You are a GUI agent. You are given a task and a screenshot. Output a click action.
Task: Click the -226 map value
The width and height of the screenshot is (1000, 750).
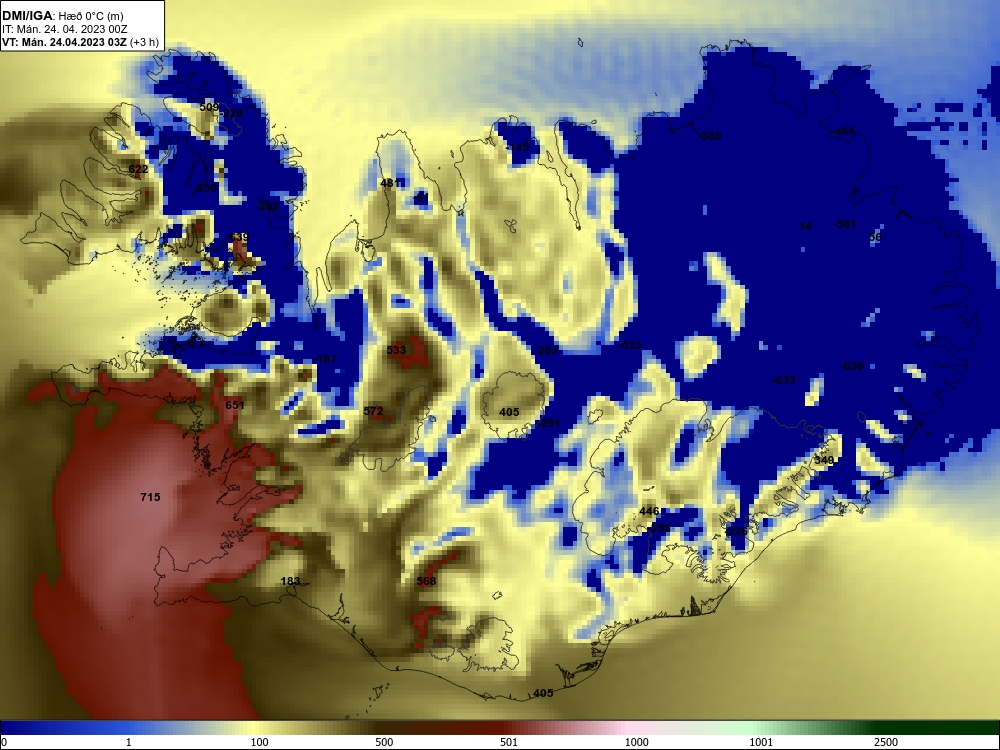point(735,531)
